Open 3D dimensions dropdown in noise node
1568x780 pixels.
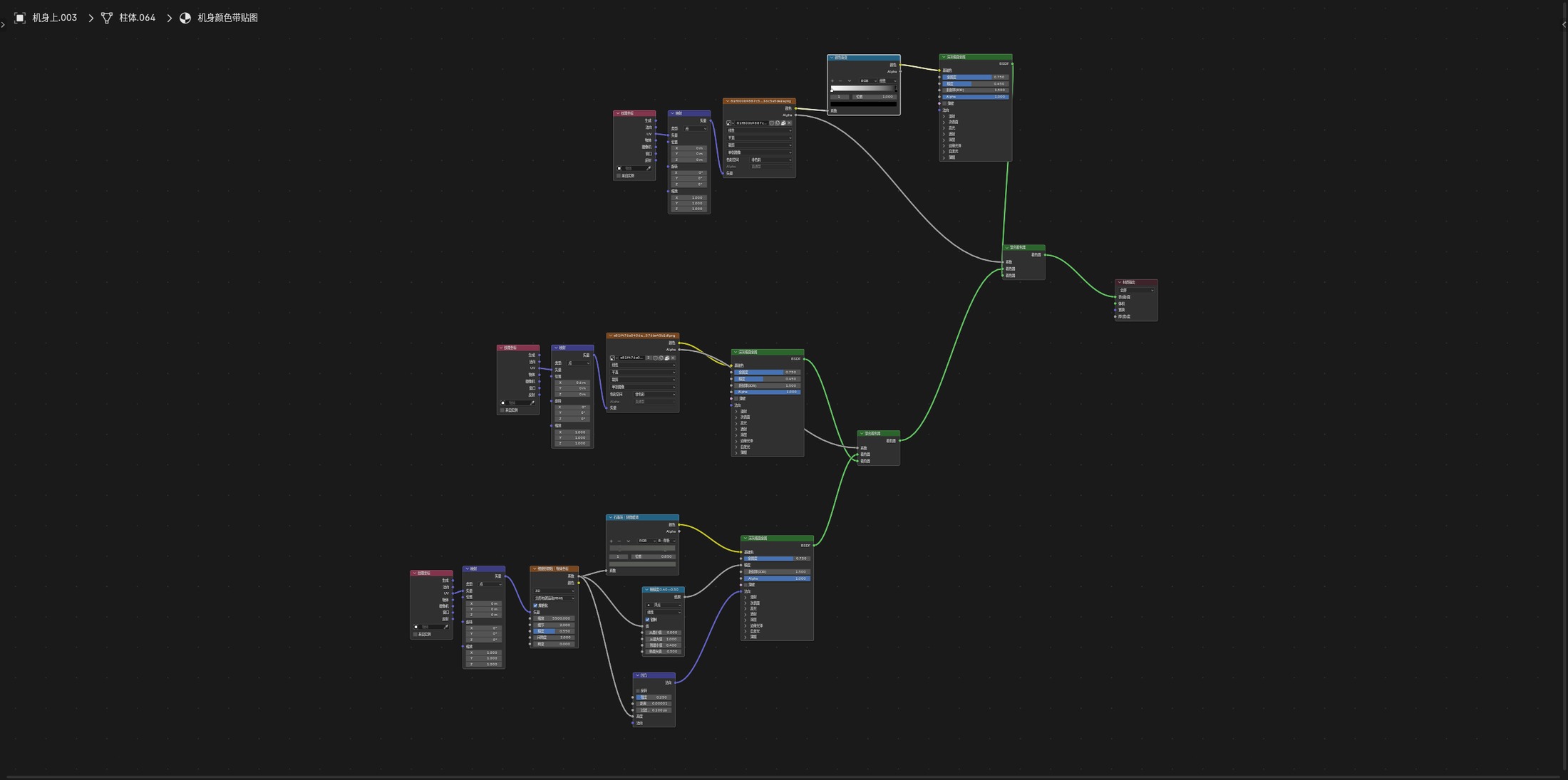point(554,591)
